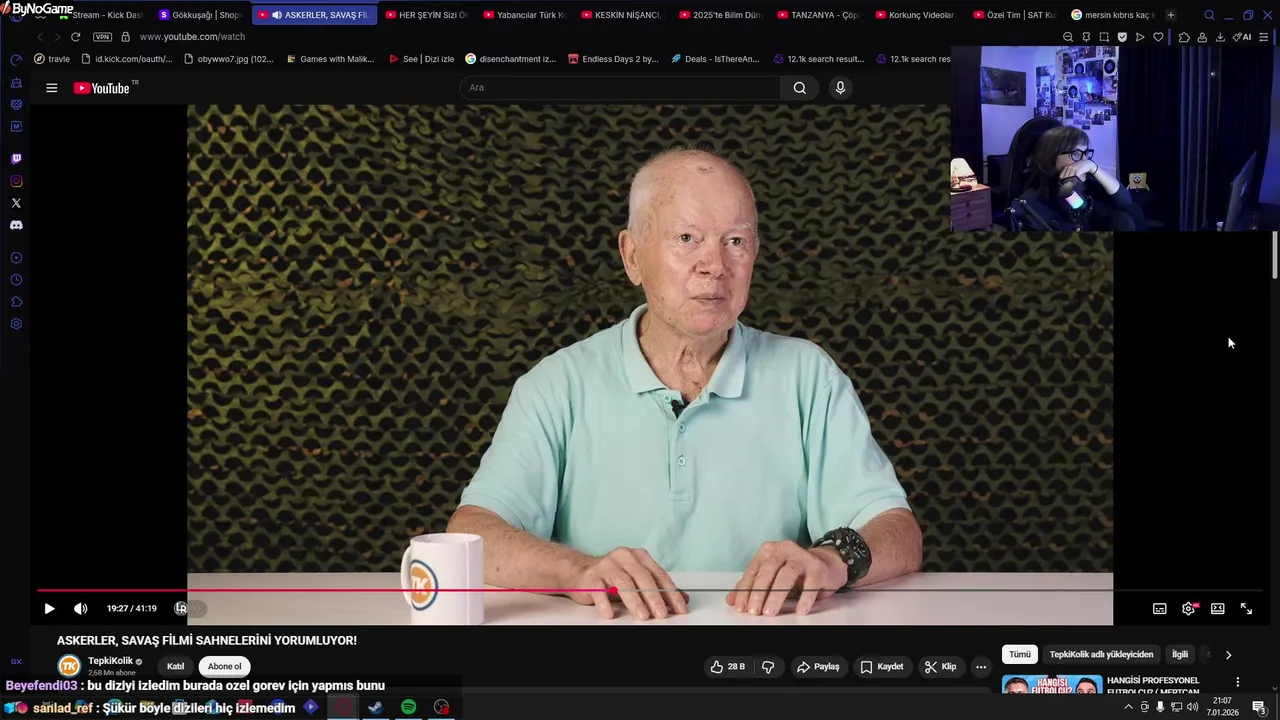Open X in the Opera sidebar
The height and width of the screenshot is (720, 1280).
[16, 203]
